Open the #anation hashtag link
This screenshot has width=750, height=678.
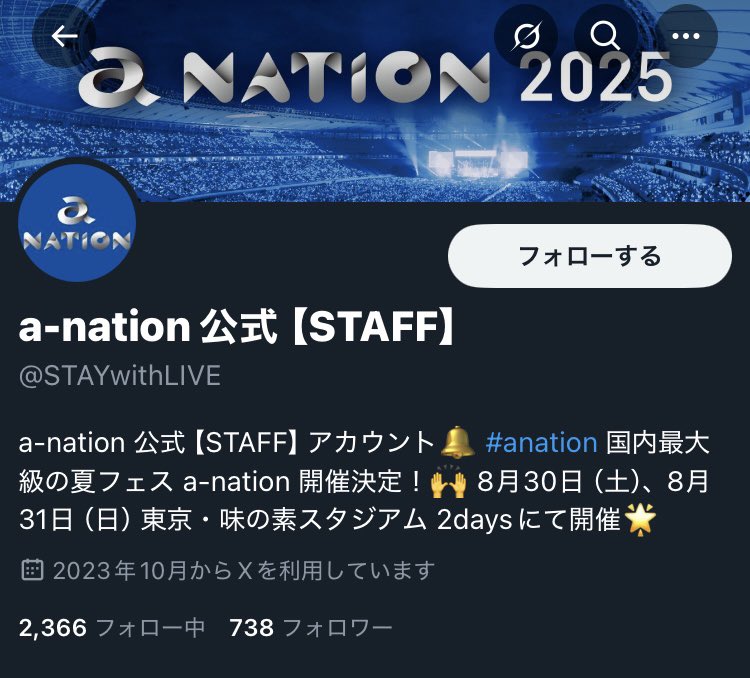pyautogui.click(x=541, y=443)
